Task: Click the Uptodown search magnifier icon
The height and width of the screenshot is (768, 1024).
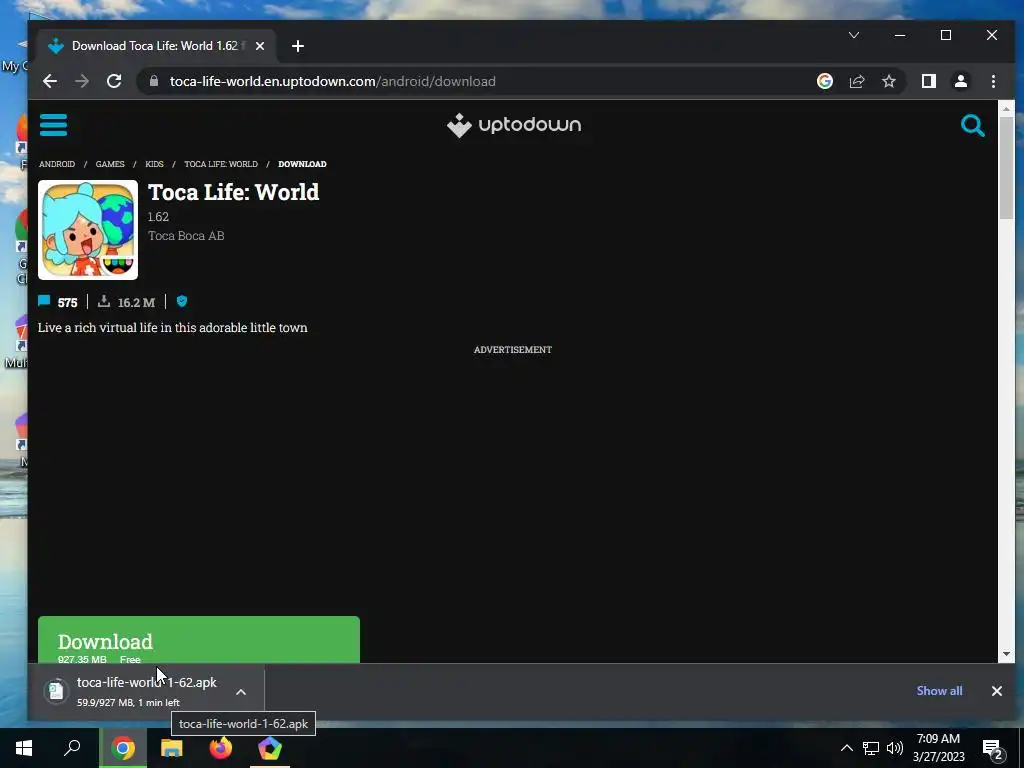Action: (972, 125)
